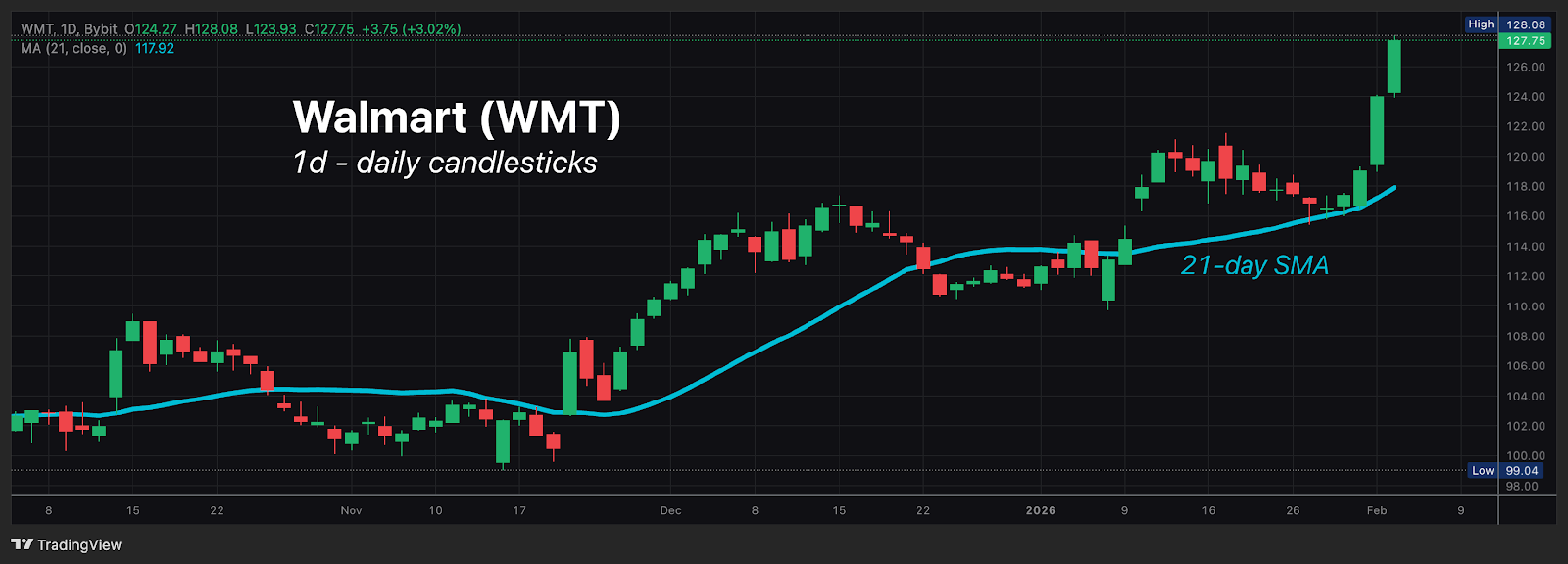Image resolution: width=1568 pixels, height=564 pixels.
Task: Click the WMT, 1D, Bybit symbol legend
Action: point(69,29)
